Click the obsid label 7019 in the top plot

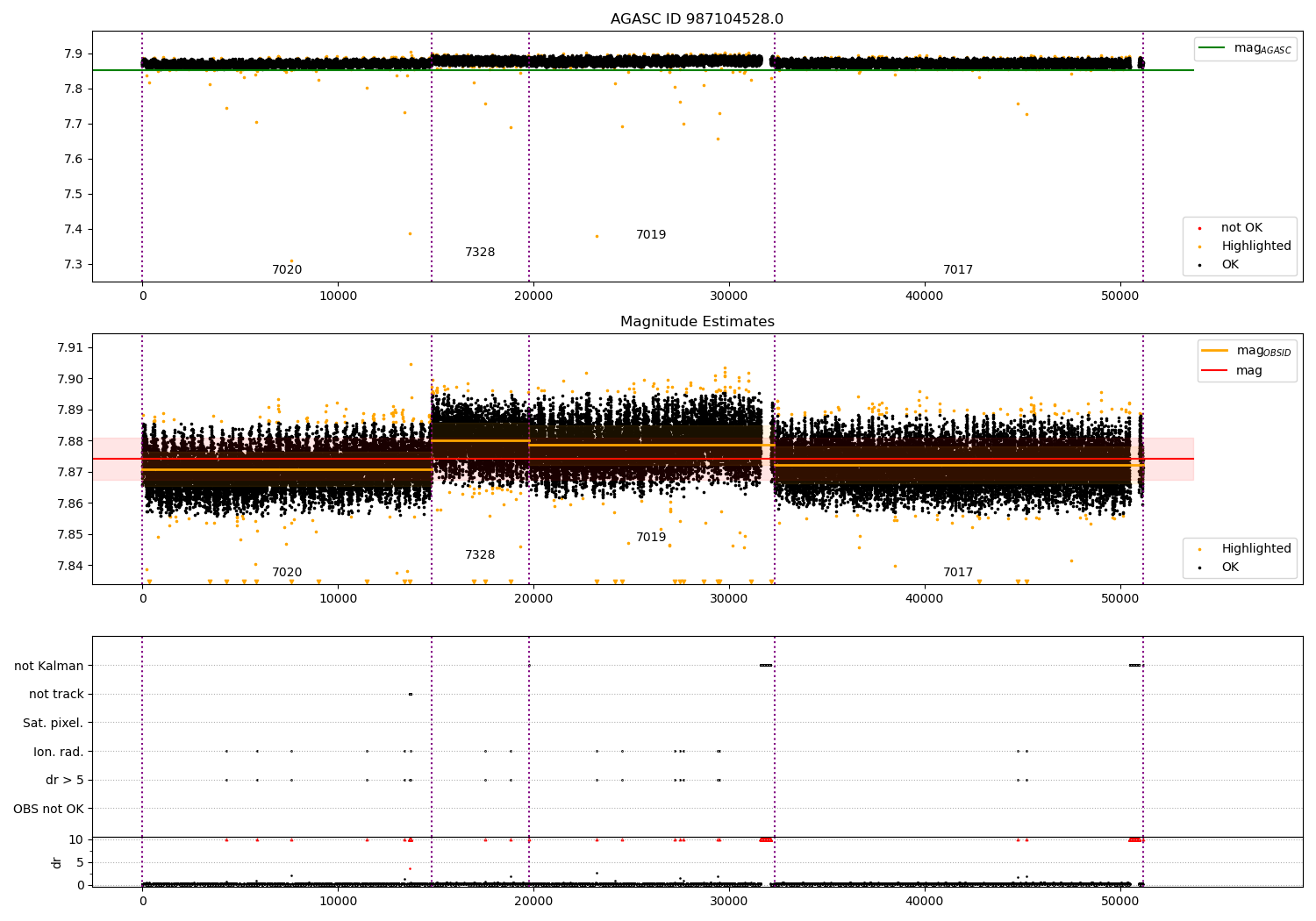(x=651, y=235)
